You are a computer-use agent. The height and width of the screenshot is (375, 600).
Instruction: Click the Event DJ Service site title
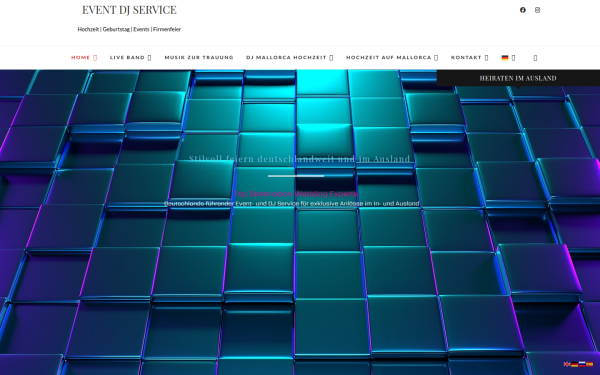129,10
